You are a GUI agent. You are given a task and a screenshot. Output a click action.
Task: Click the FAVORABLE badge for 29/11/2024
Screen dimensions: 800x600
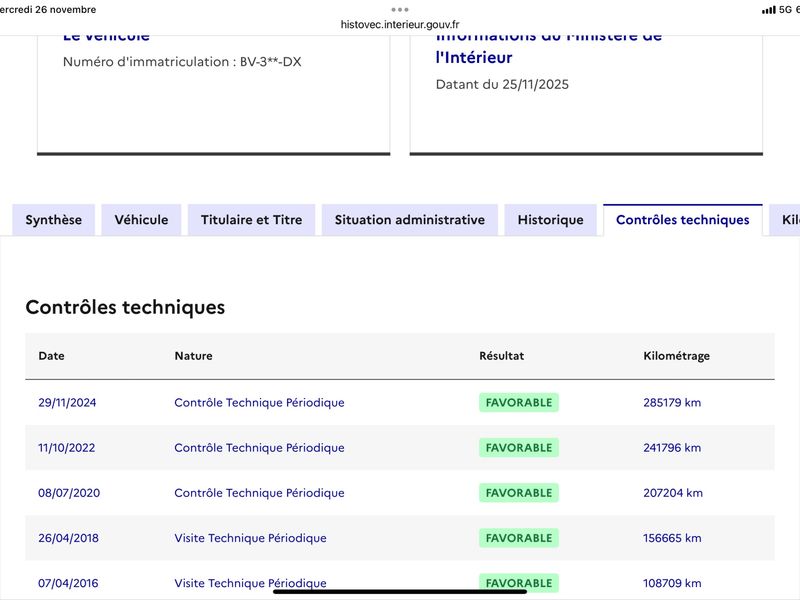tap(518, 403)
